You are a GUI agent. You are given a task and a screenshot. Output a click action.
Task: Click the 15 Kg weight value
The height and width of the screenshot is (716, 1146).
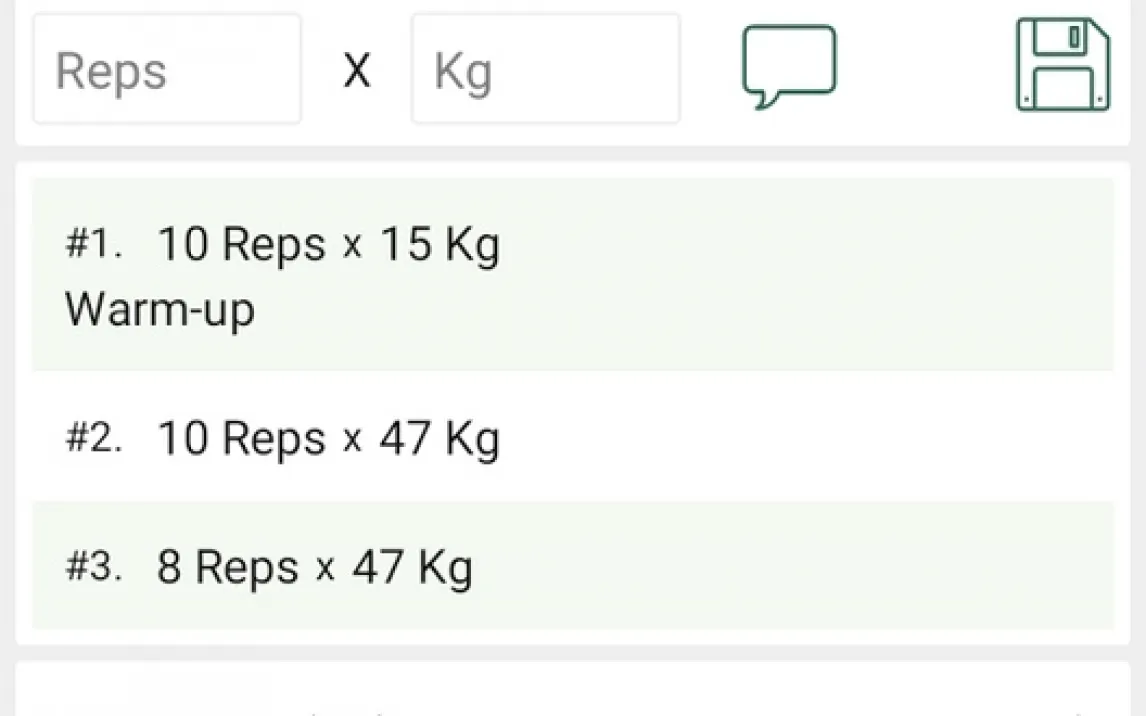[439, 245]
